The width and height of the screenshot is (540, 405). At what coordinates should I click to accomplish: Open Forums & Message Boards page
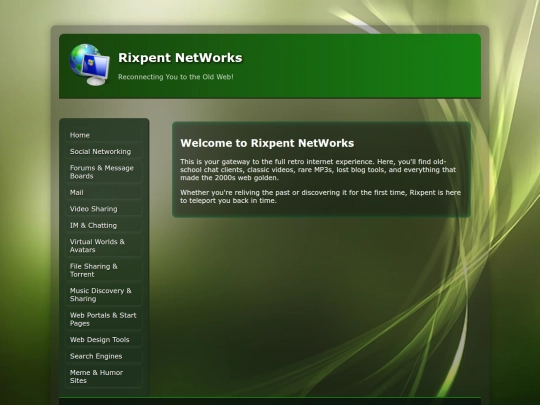click(104, 172)
